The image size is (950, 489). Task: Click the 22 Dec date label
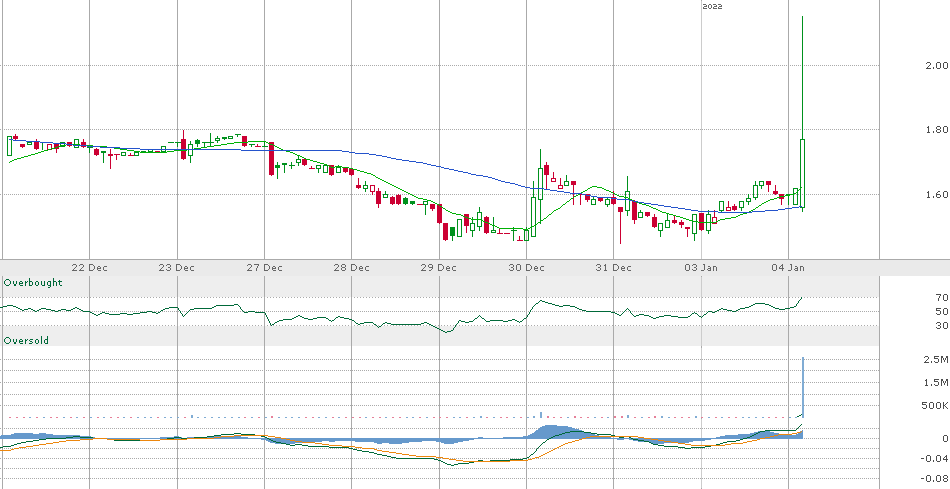(x=89, y=268)
